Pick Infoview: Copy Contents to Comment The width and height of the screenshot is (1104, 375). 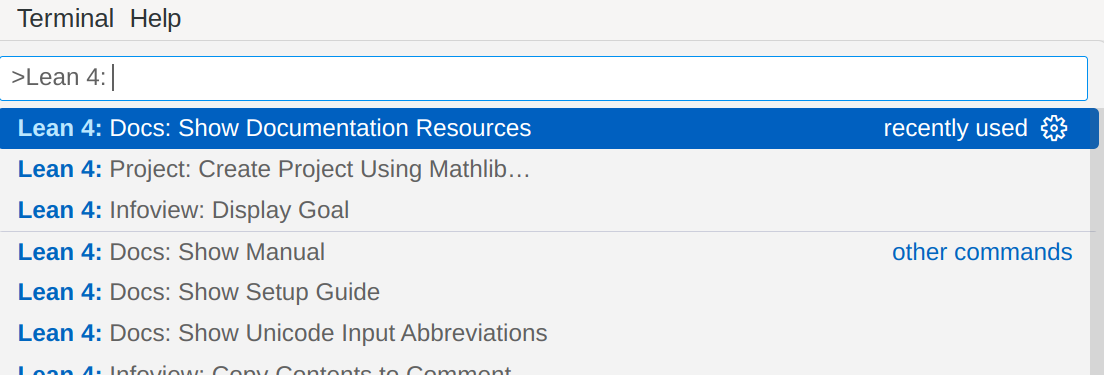pyautogui.click(x=549, y=369)
